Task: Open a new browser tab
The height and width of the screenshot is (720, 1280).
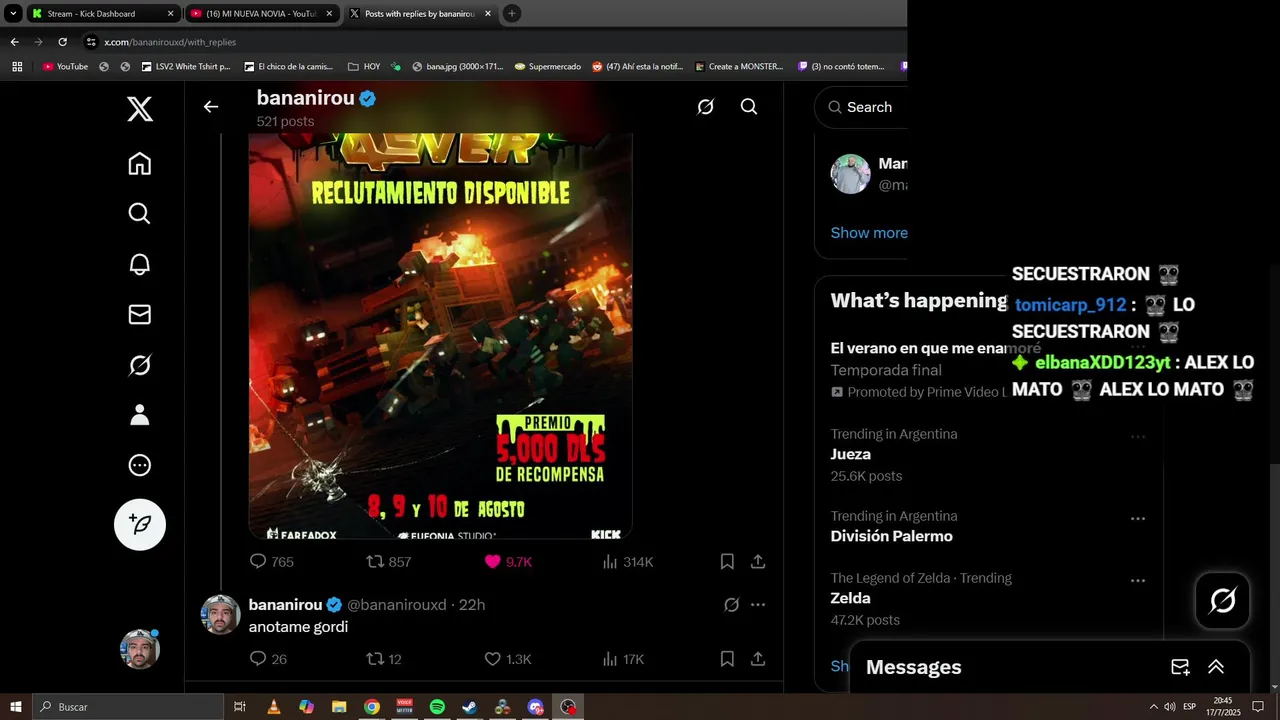Action: [x=512, y=13]
